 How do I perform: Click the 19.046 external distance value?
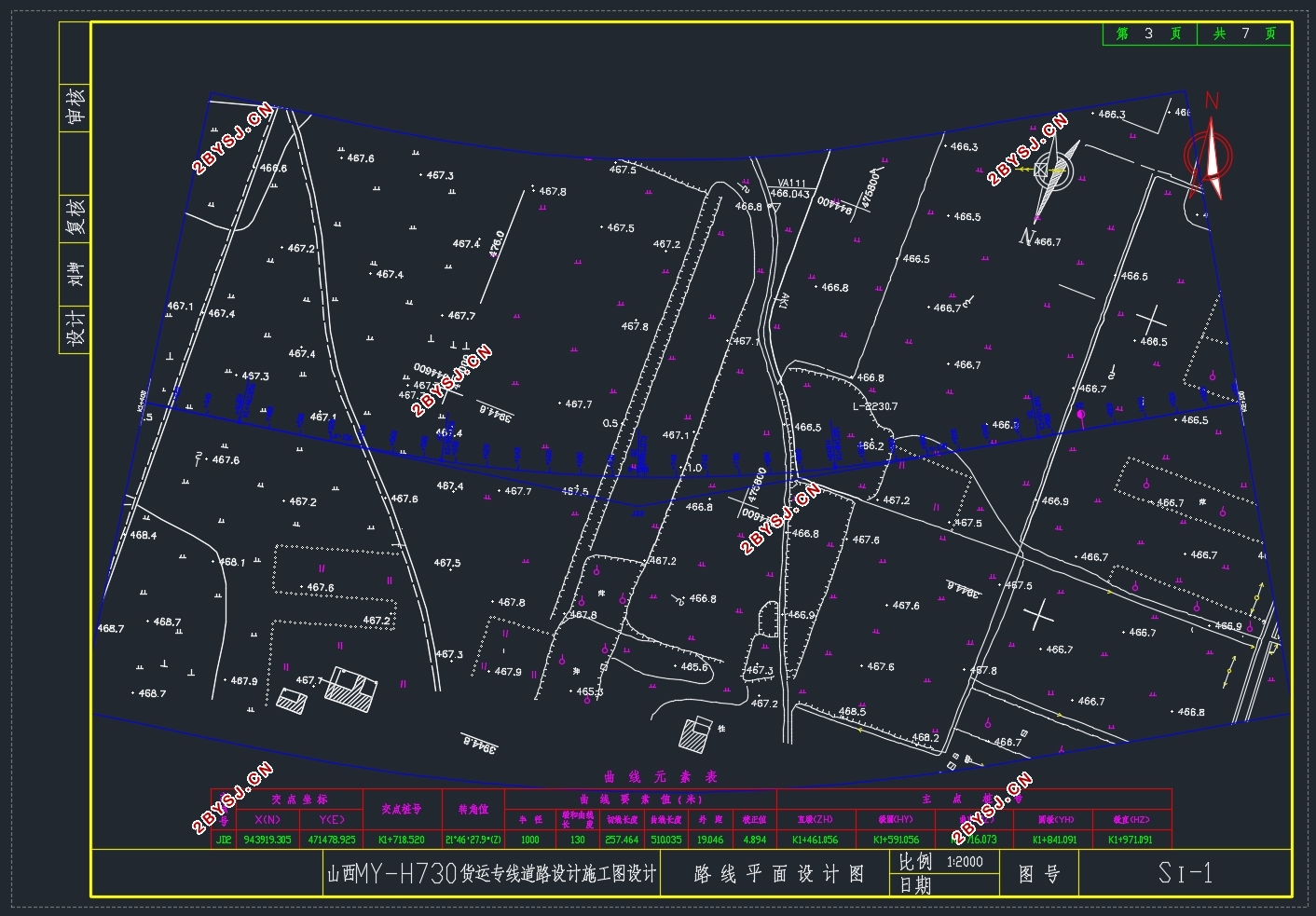[x=709, y=840]
